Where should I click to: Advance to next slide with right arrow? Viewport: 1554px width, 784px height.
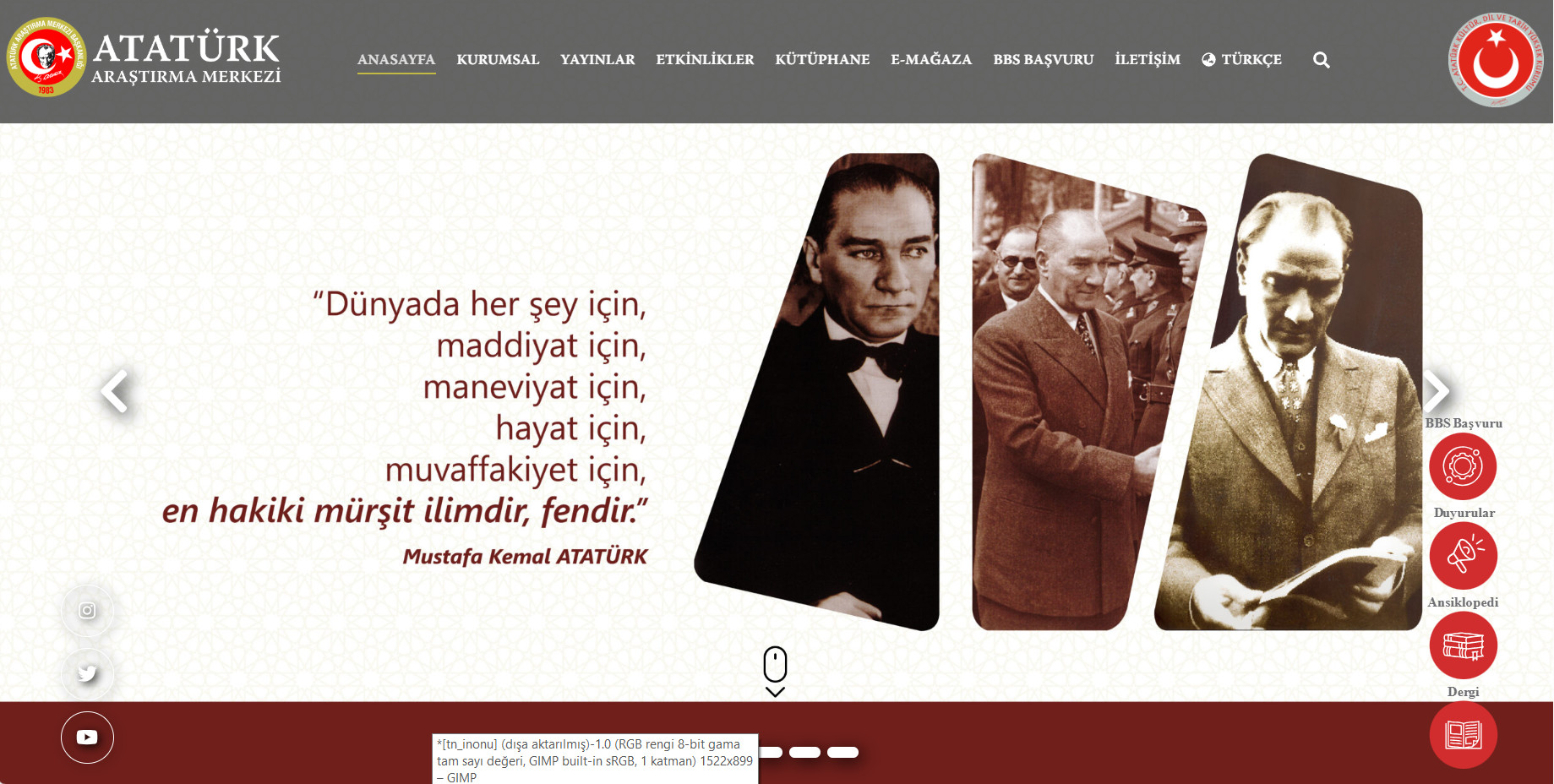[1436, 391]
